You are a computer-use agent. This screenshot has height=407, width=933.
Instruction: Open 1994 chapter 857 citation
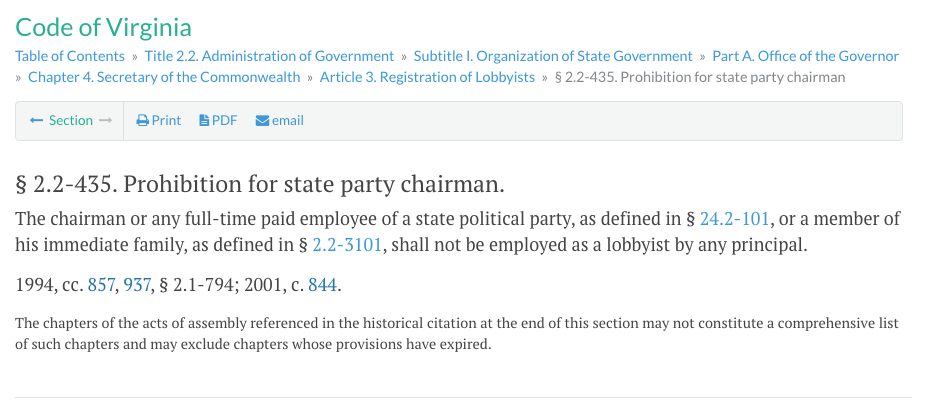click(101, 286)
